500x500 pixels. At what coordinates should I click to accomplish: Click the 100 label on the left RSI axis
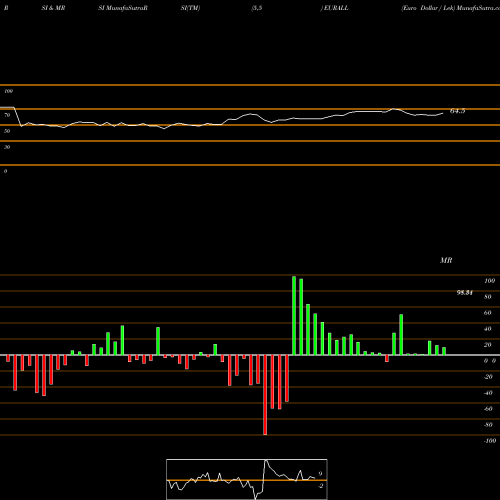pyautogui.click(x=8, y=91)
